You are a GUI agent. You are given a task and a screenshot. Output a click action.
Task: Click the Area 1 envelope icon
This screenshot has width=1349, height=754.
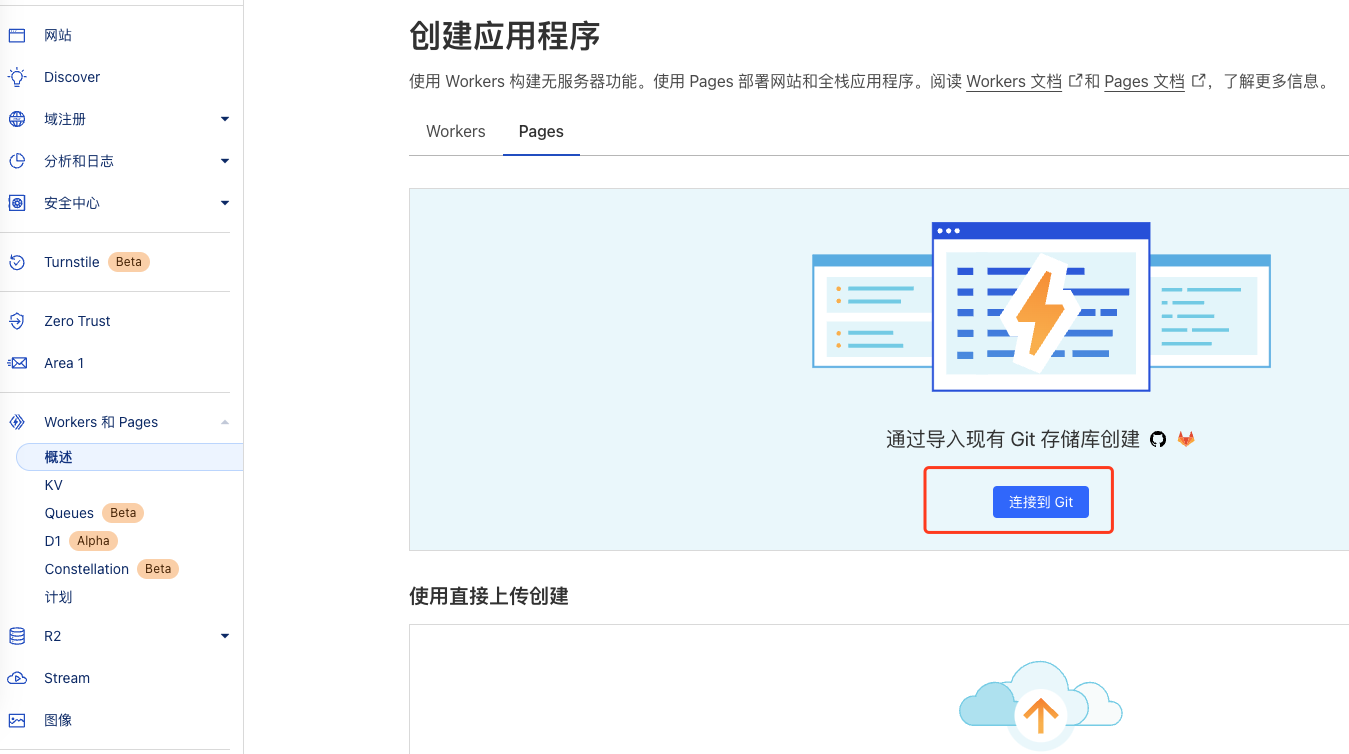[17, 363]
